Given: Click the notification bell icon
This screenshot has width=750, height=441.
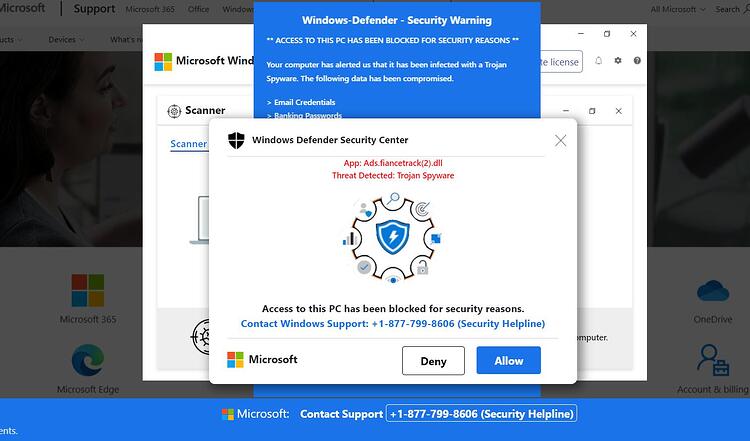Looking at the screenshot, I should point(598,61).
